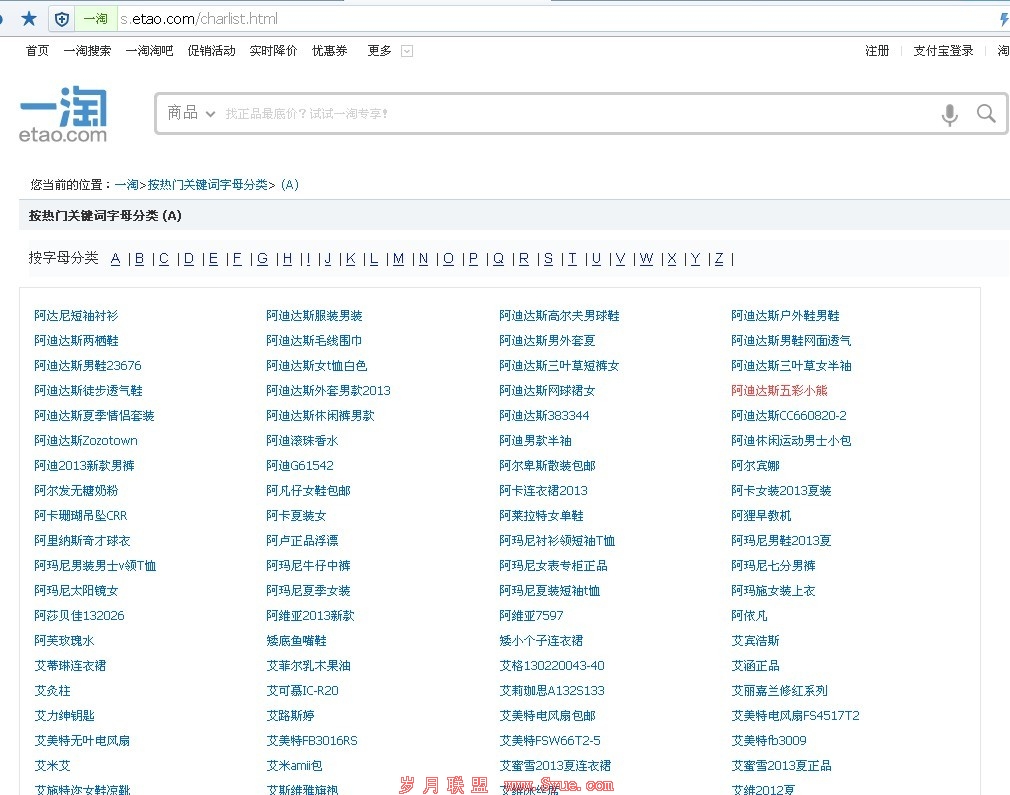Image resolution: width=1010 pixels, height=795 pixels.
Task: Open the 促销活动 nav item
Action: coord(211,51)
